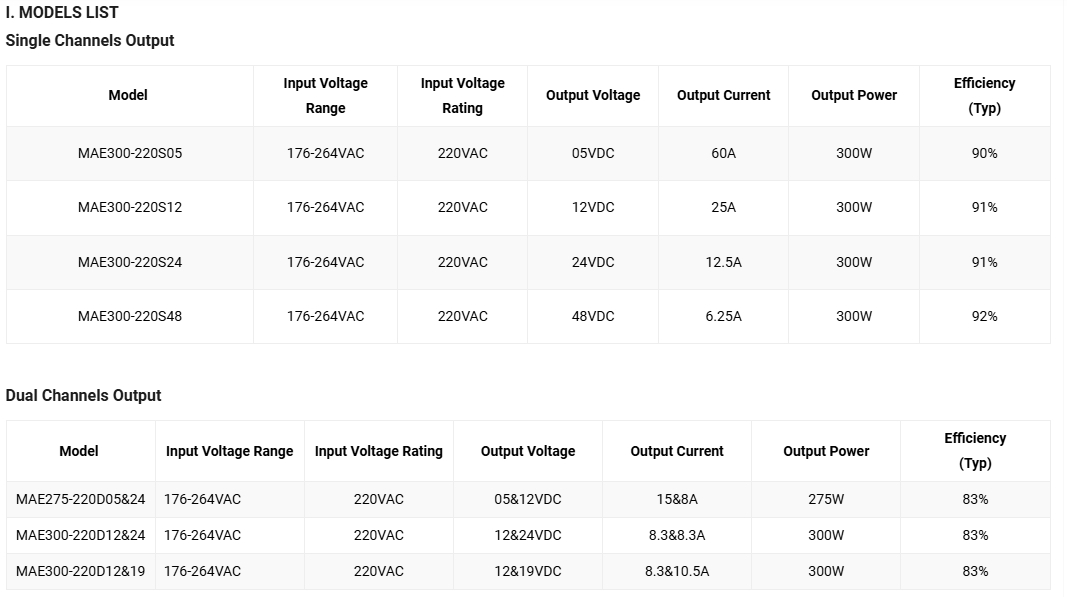Viewport: 1067px width, 597px height.
Task: Click the MAE300-220D12&19 model cell
Action: (x=80, y=571)
